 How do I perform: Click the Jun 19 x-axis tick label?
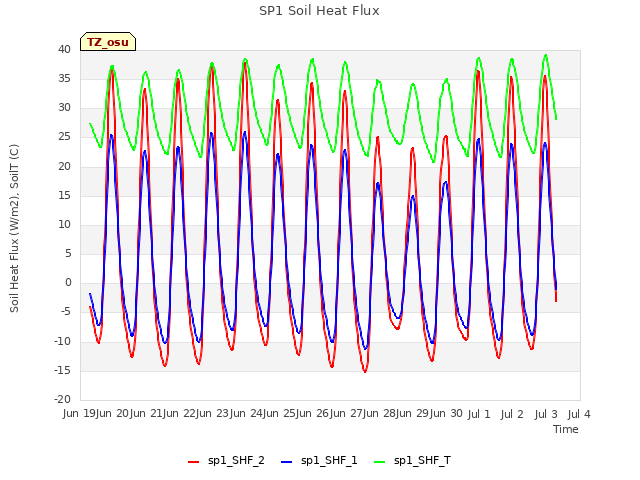coord(80,414)
